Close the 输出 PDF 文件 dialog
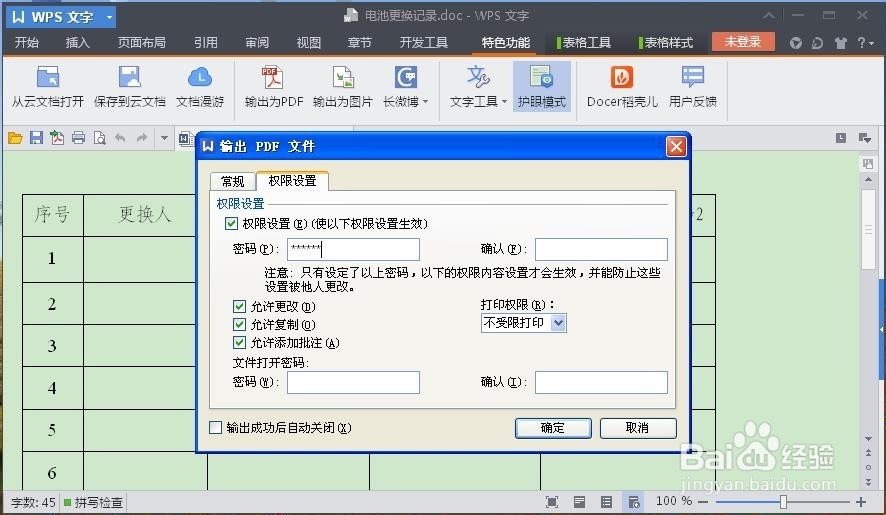 676,147
